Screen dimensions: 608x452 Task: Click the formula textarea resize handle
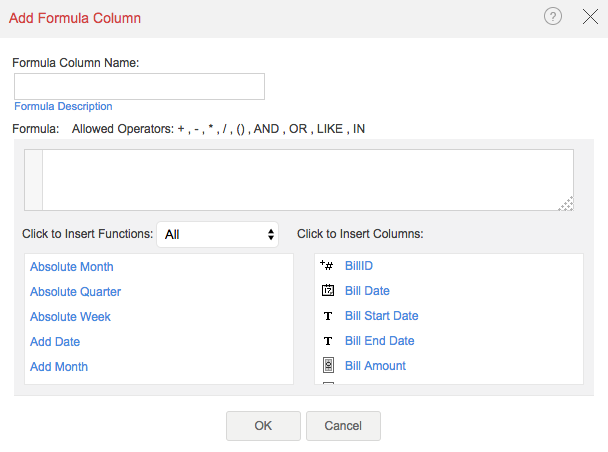click(566, 203)
